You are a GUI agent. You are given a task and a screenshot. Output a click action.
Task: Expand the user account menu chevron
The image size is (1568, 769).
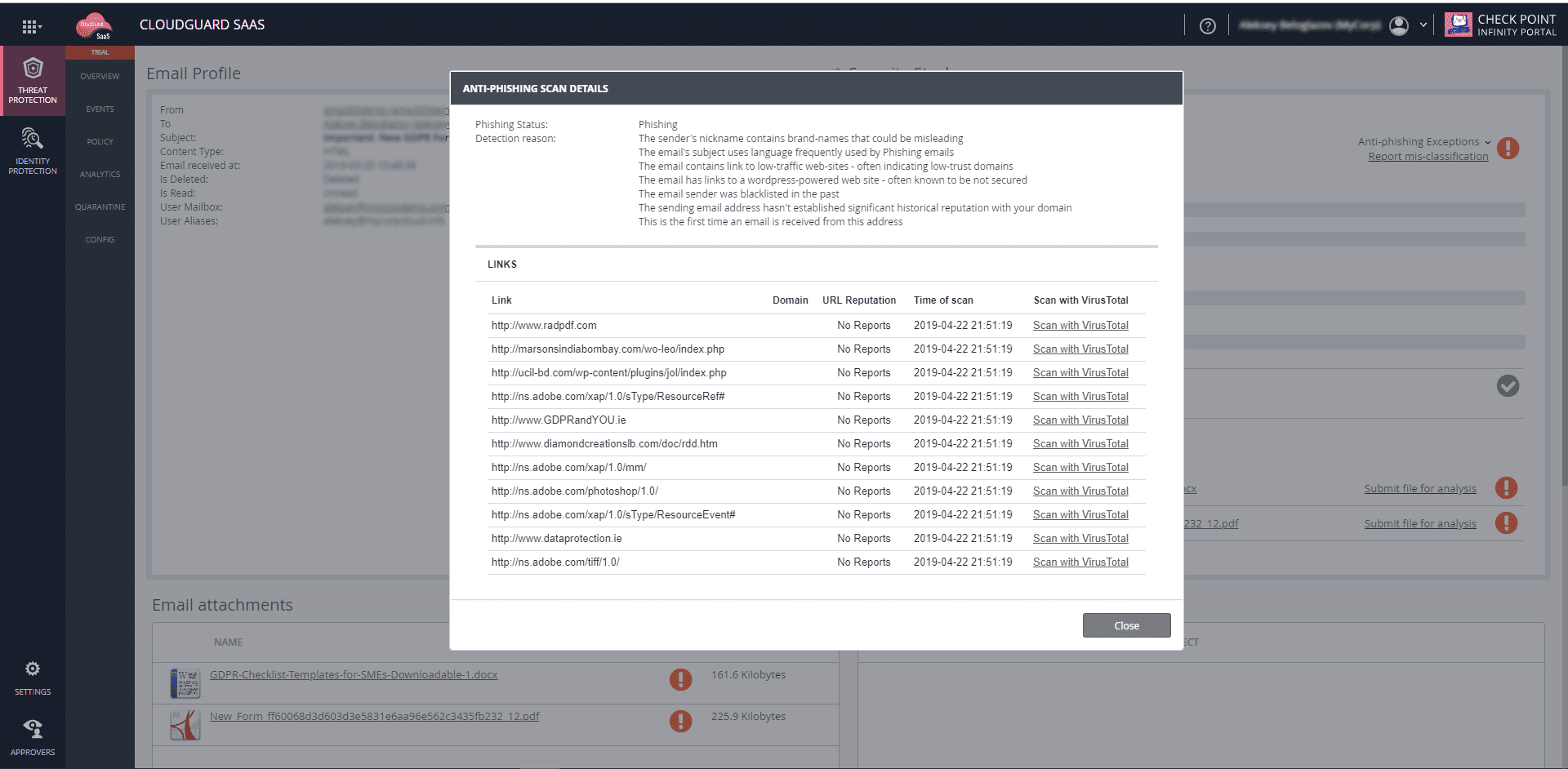pyautogui.click(x=1423, y=25)
